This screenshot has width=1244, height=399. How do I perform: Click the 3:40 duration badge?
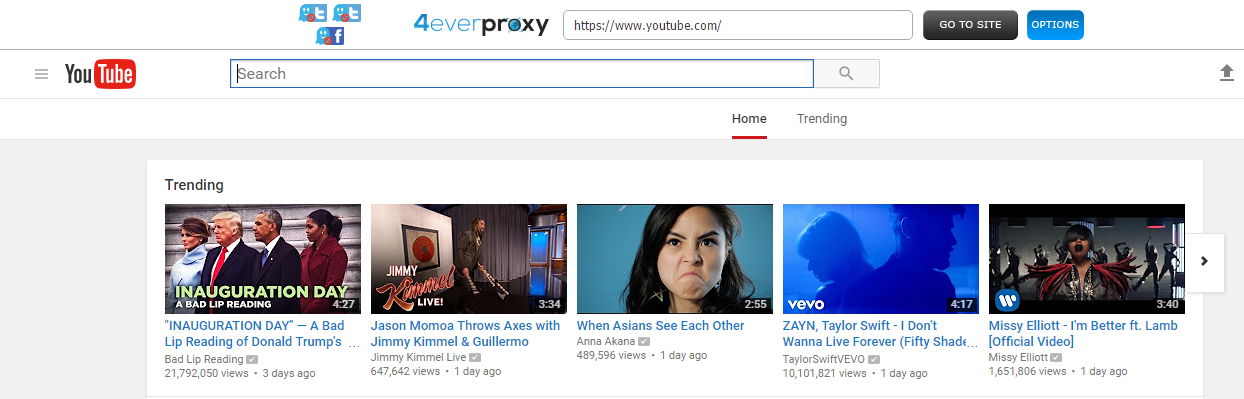tap(1168, 304)
